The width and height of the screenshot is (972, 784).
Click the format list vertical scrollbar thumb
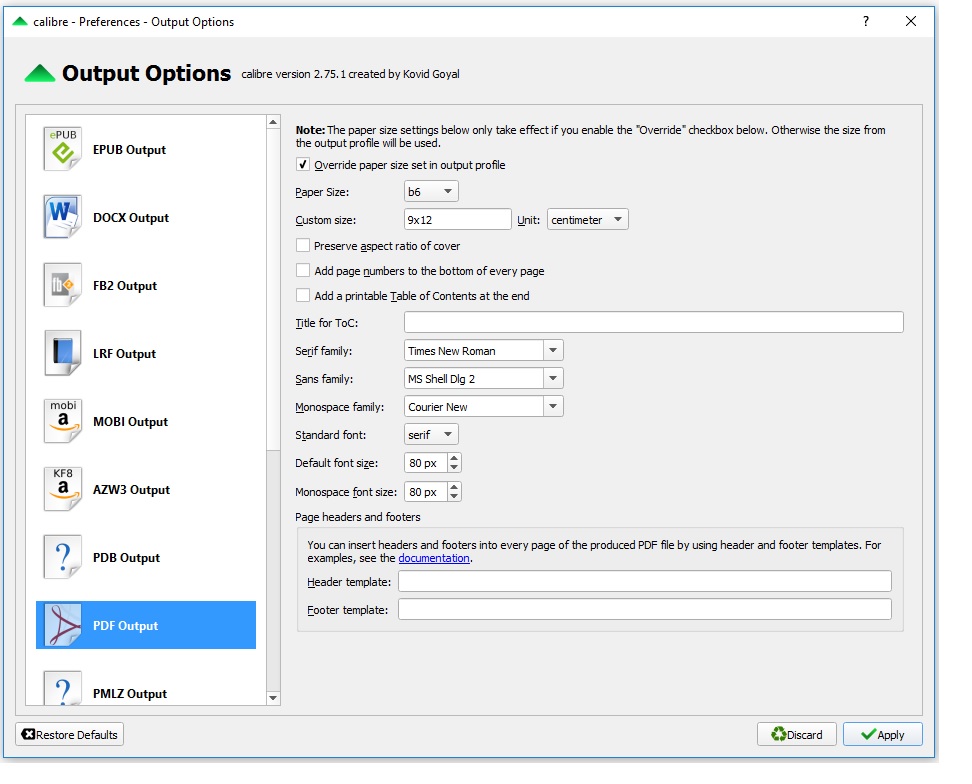pos(273,289)
